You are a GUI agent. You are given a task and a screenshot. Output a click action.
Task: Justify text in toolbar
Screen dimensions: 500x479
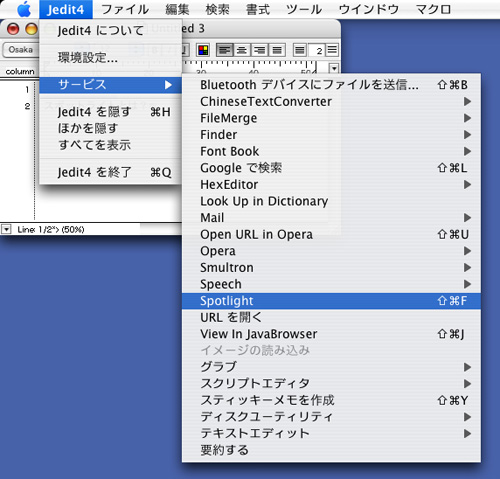coord(277,50)
